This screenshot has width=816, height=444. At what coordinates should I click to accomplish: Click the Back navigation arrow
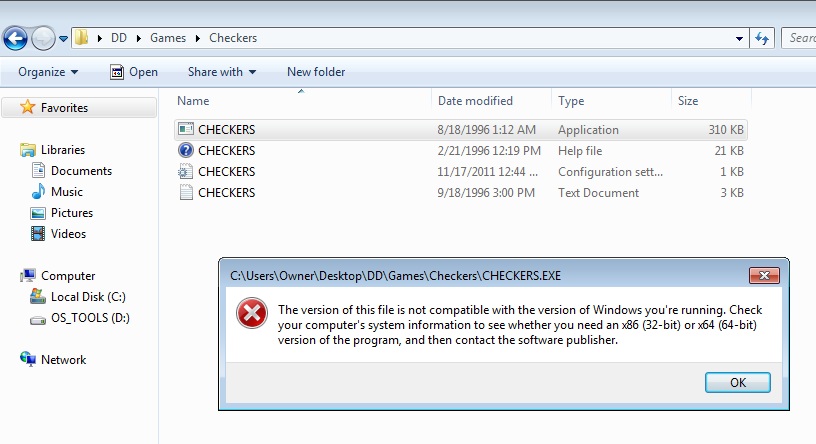pos(15,38)
